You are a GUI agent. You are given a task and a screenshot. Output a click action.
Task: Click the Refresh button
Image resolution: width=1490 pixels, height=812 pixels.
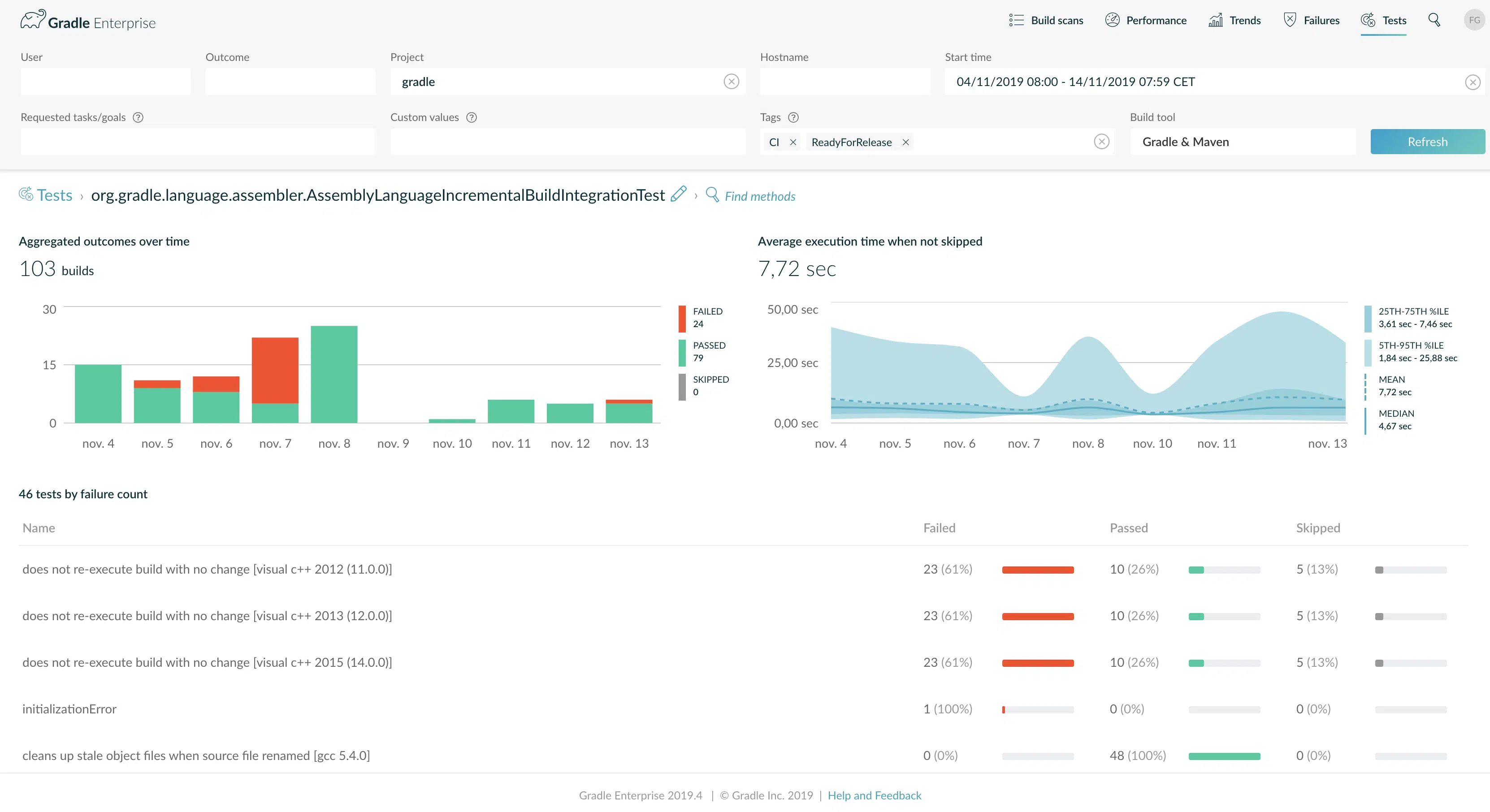click(1428, 142)
